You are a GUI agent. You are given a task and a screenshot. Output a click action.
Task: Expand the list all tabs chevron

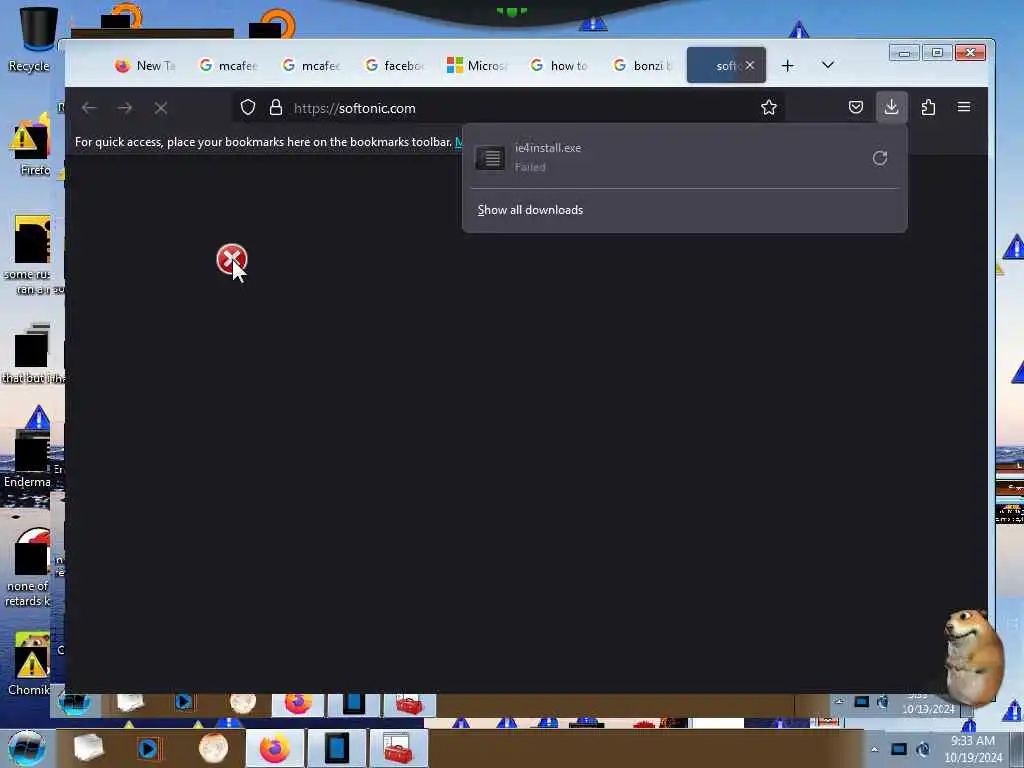point(827,65)
